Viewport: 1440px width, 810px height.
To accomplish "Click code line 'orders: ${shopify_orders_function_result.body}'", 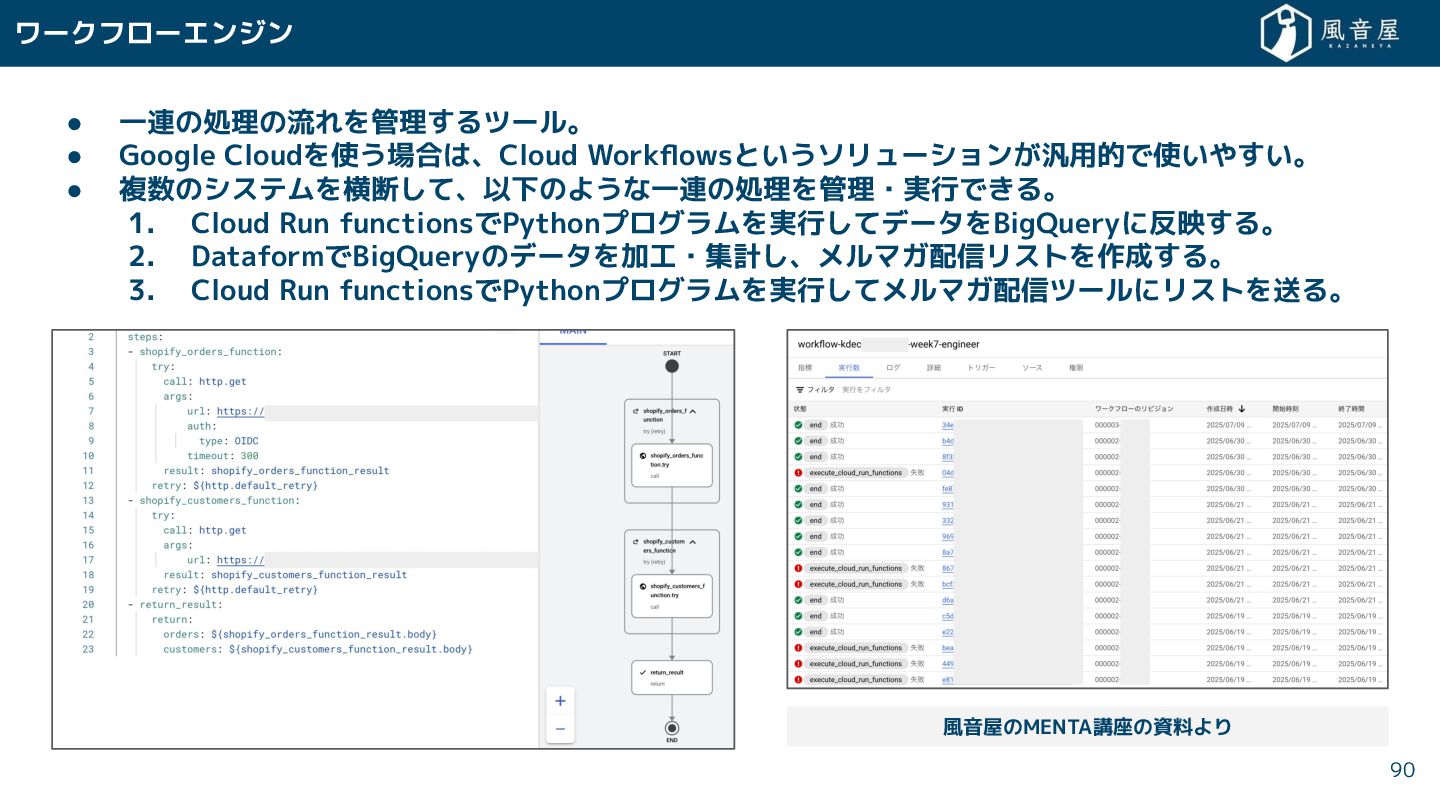I will pyautogui.click(x=300, y=635).
